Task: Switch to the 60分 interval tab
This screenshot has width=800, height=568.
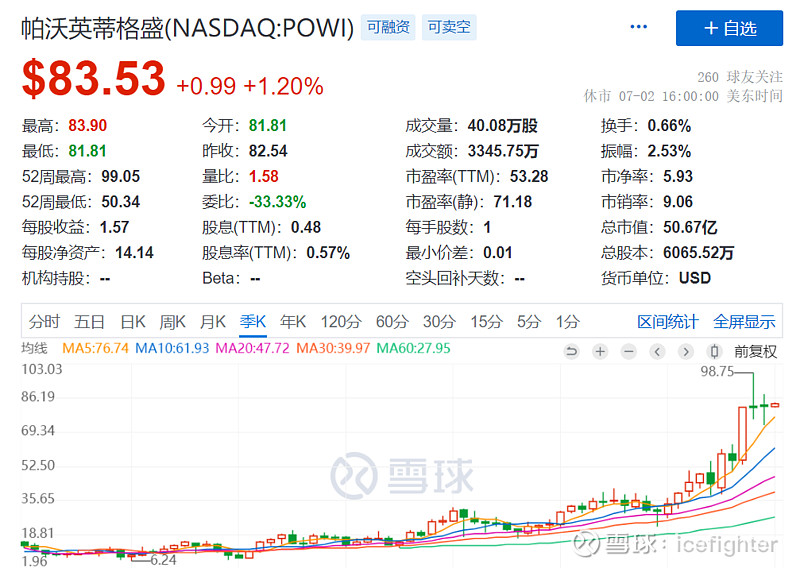Action: (392, 322)
